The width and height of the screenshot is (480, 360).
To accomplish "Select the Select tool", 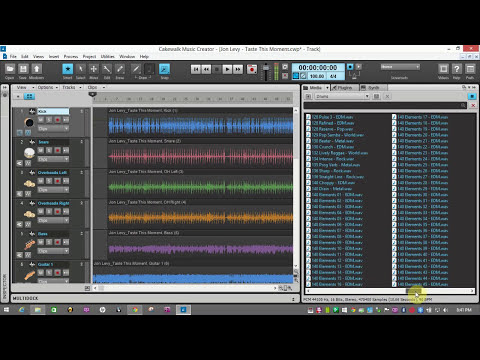I will (80, 69).
